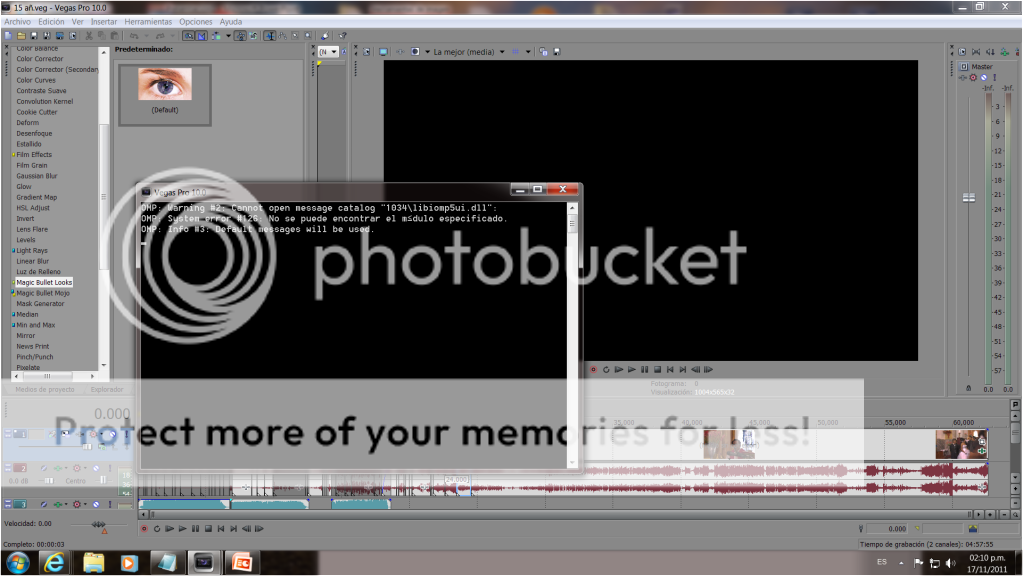The width and height of the screenshot is (1023, 576).
Task: Select the Light Rays effect
Action: [32, 250]
